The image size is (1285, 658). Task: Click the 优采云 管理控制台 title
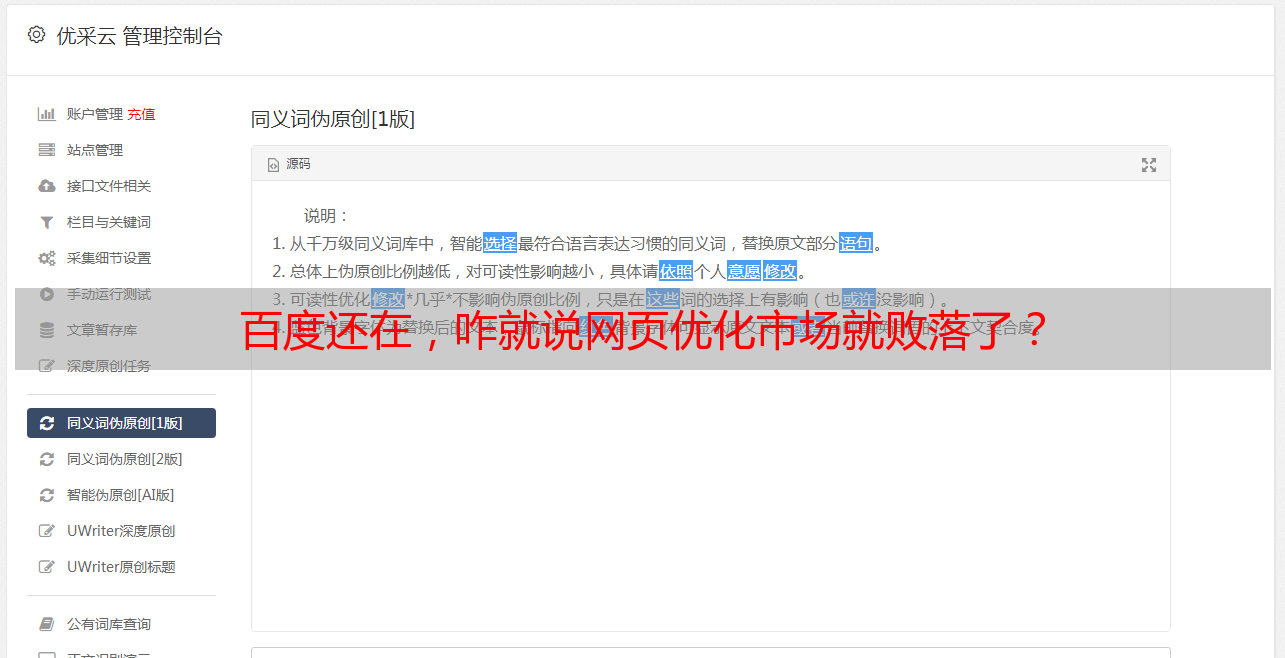[139, 36]
